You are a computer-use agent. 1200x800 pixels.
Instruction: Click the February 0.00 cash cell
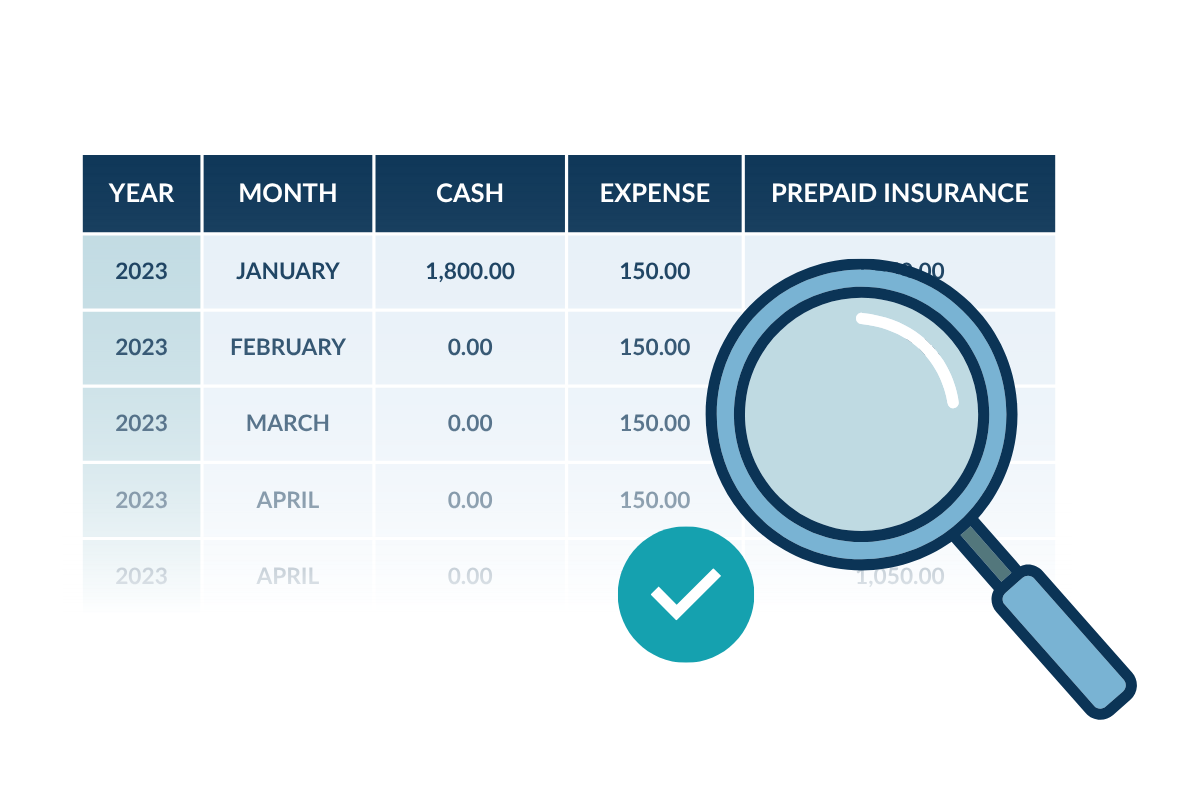coord(470,347)
